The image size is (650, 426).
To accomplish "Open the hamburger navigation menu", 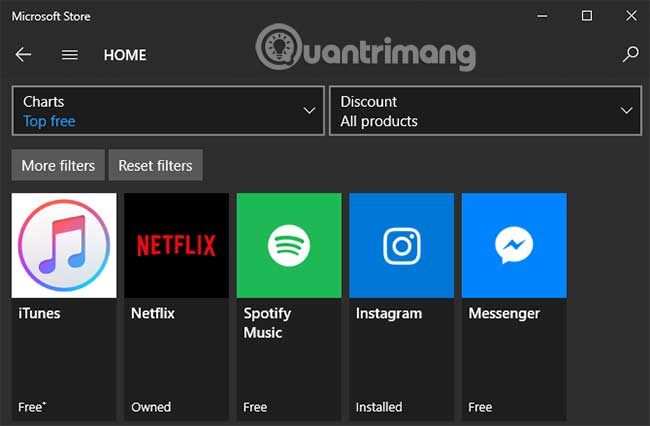I will (x=70, y=54).
